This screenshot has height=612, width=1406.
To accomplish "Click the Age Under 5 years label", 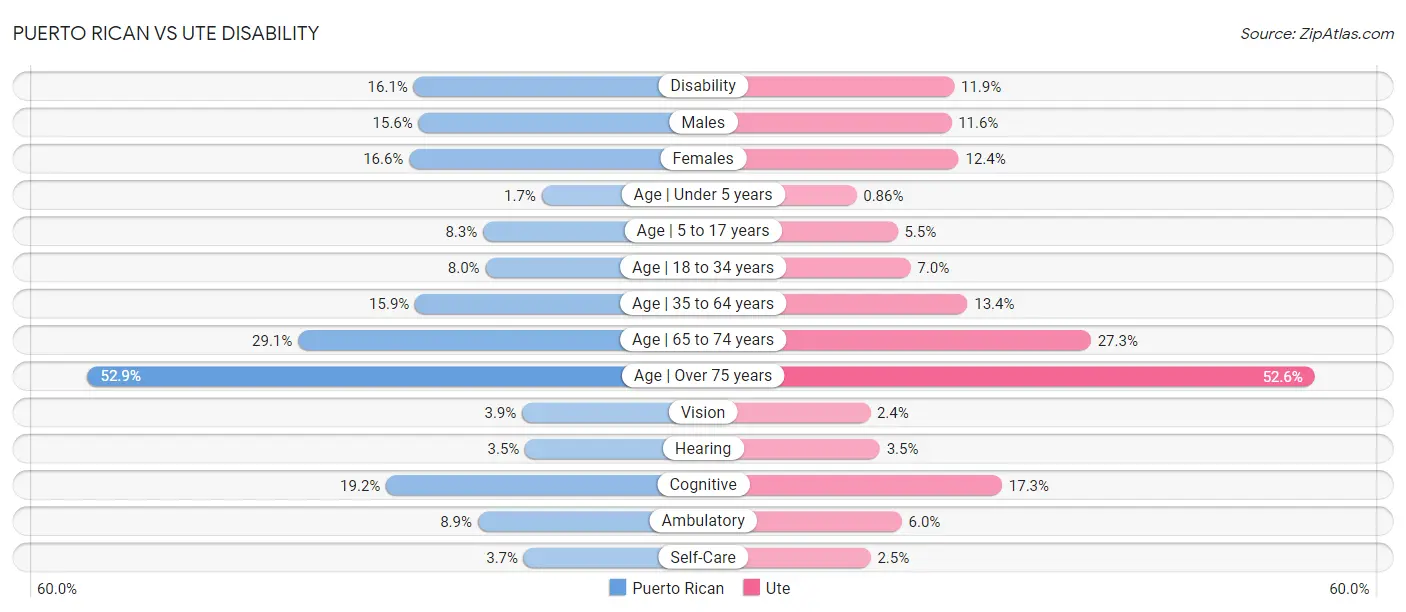I will [x=703, y=195].
